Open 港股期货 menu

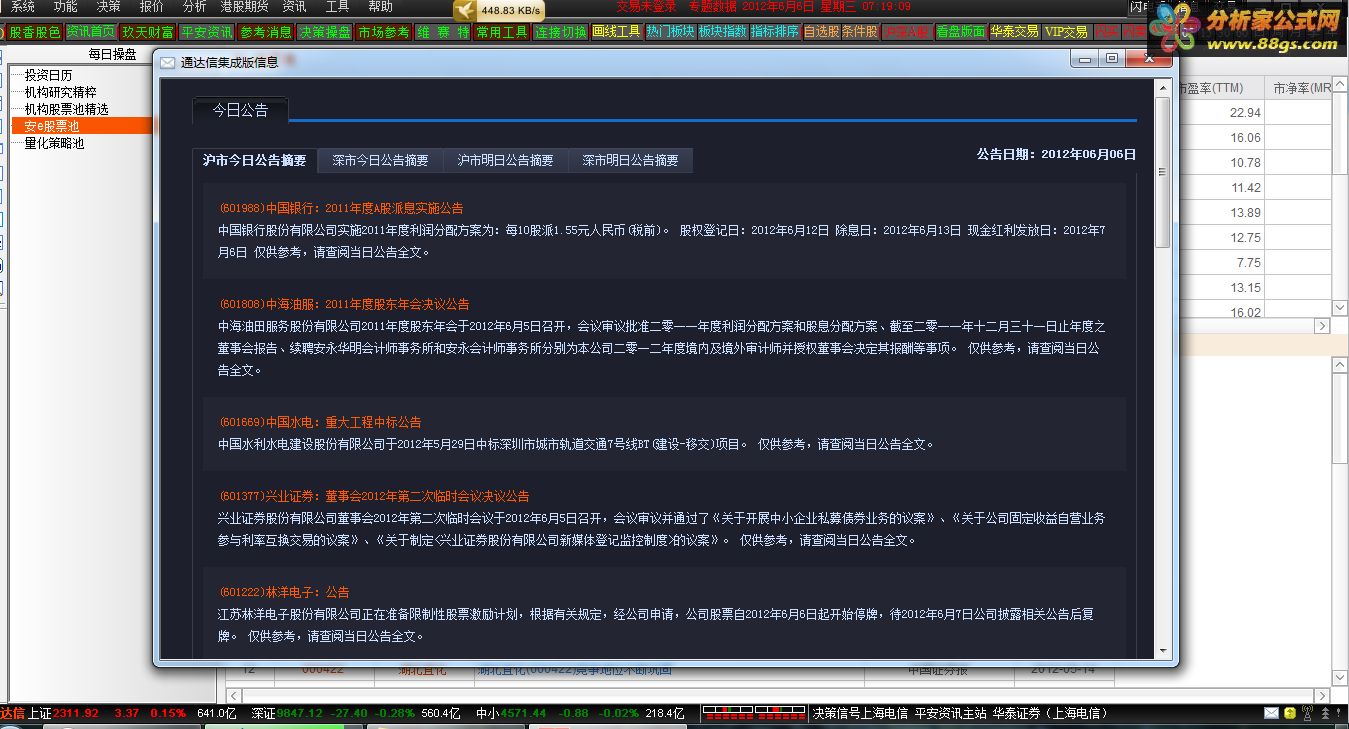(x=244, y=6)
